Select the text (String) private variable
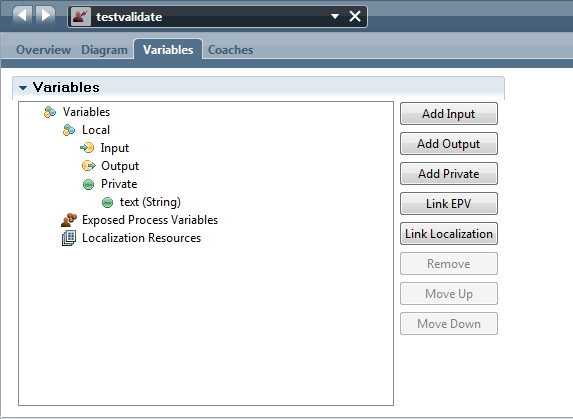Viewport: 573px width, 419px height. coord(150,202)
